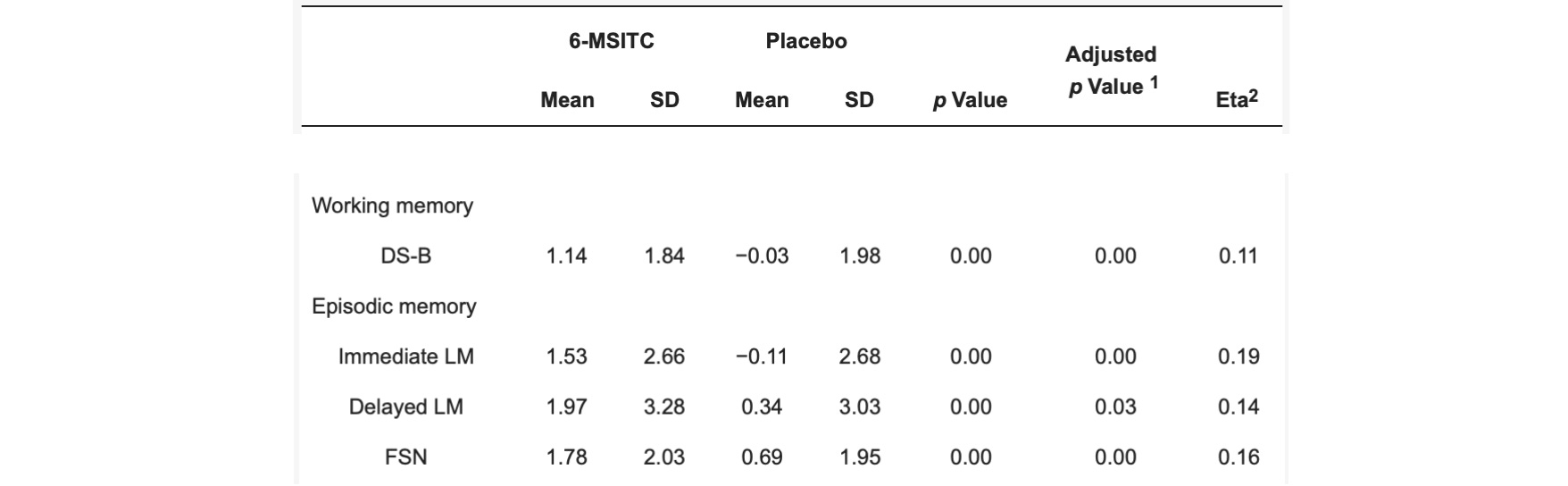Click the DS-B row label
Screen dimensions: 1568x486
click(405, 256)
